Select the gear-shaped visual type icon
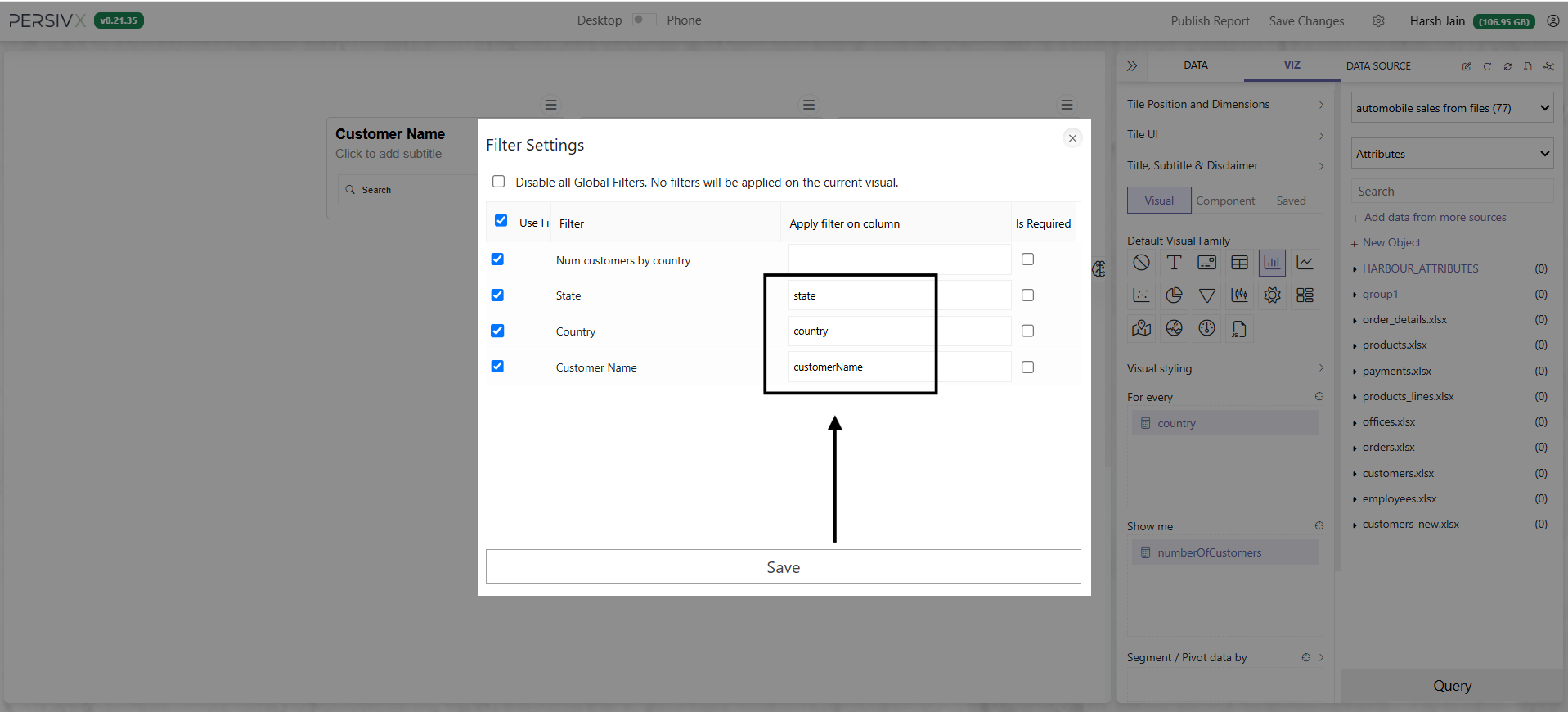 (x=1272, y=295)
